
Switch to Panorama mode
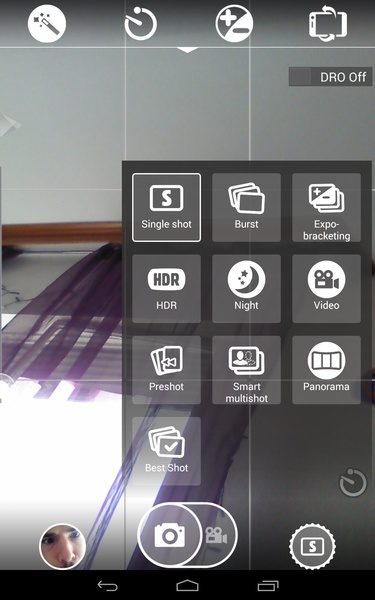[326, 370]
